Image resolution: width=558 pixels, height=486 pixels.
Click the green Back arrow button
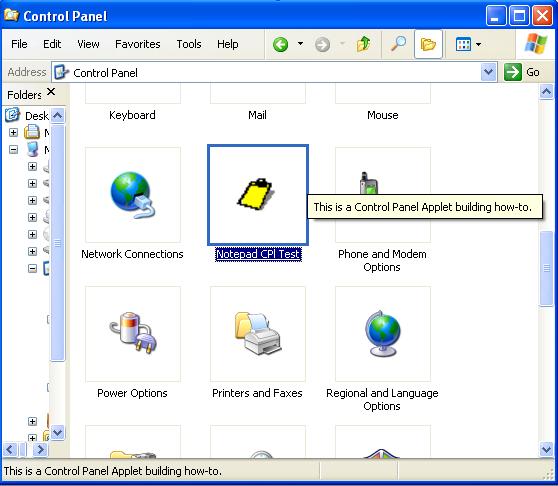click(x=280, y=44)
